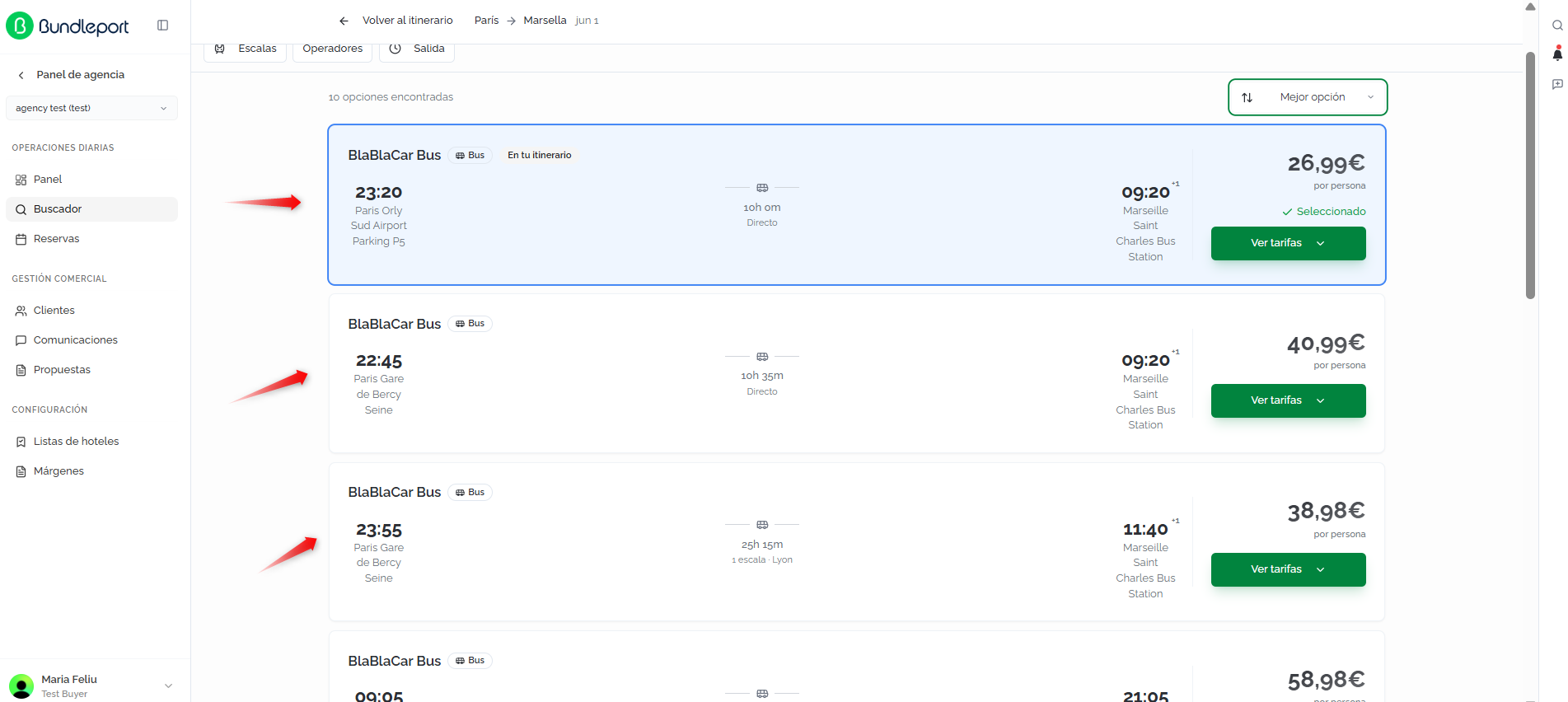Open notifications via the bell icon

pos(1557,54)
